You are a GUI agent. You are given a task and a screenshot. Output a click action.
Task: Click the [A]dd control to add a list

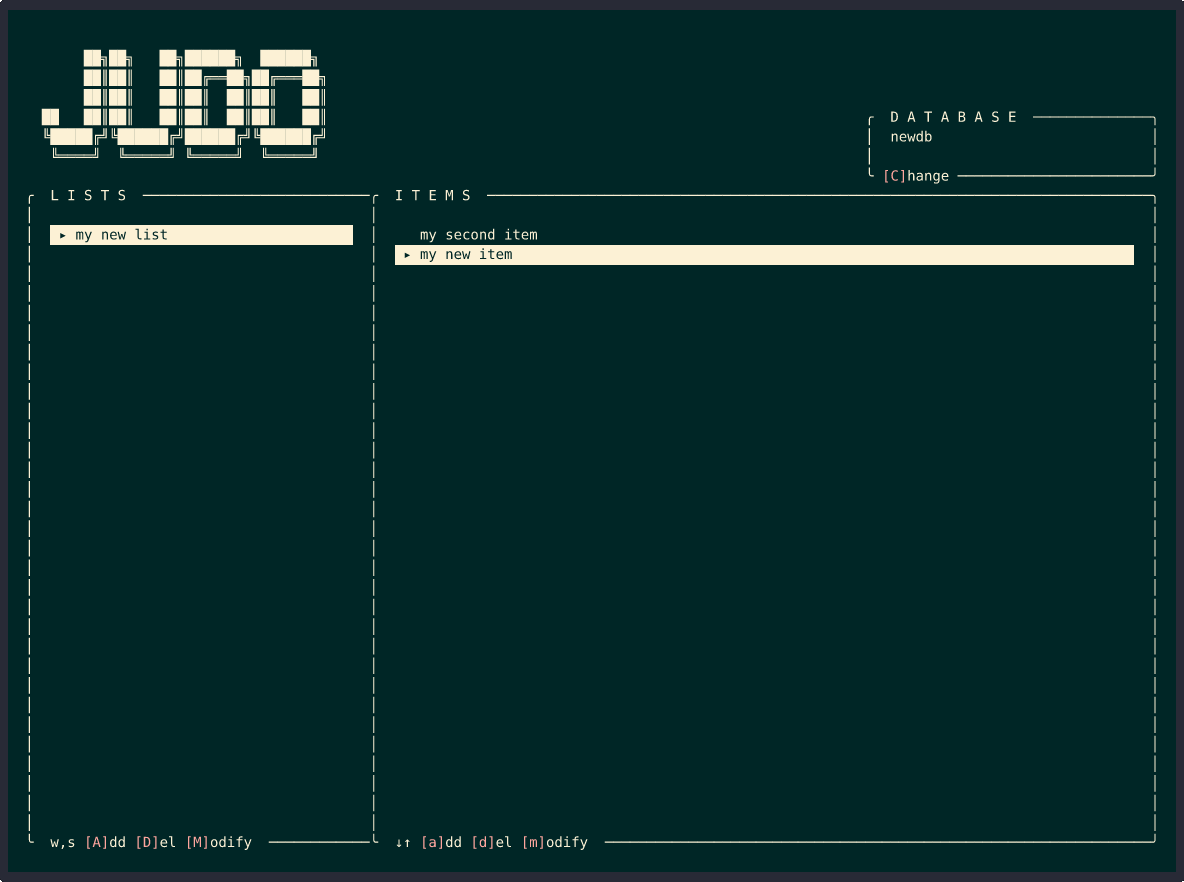105,842
